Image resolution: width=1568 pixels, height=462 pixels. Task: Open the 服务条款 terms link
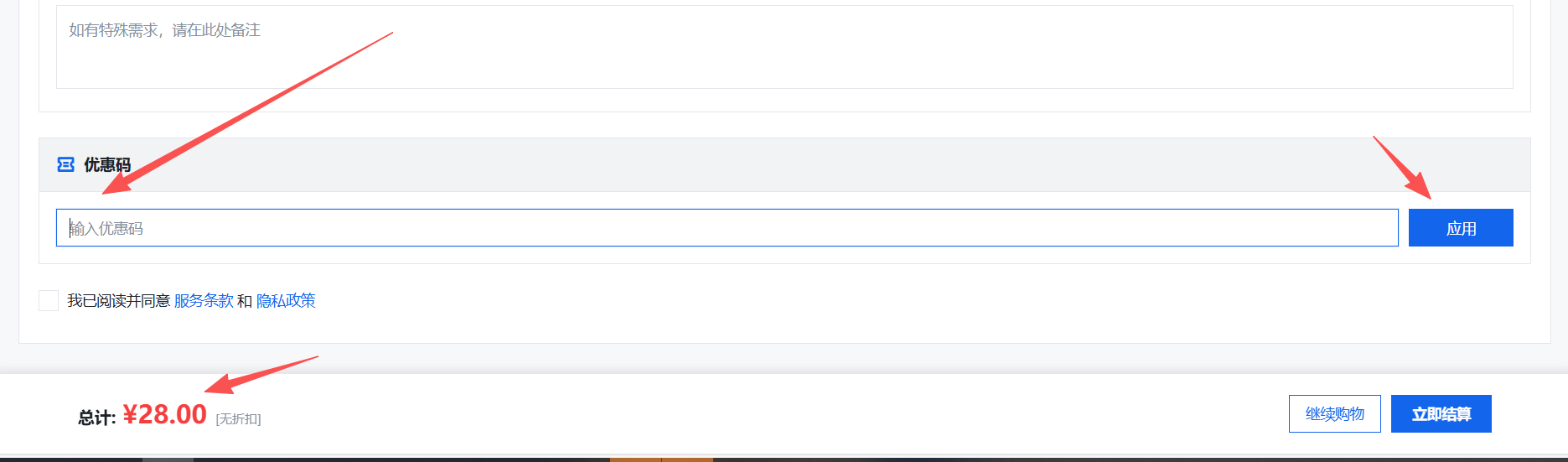(x=204, y=301)
